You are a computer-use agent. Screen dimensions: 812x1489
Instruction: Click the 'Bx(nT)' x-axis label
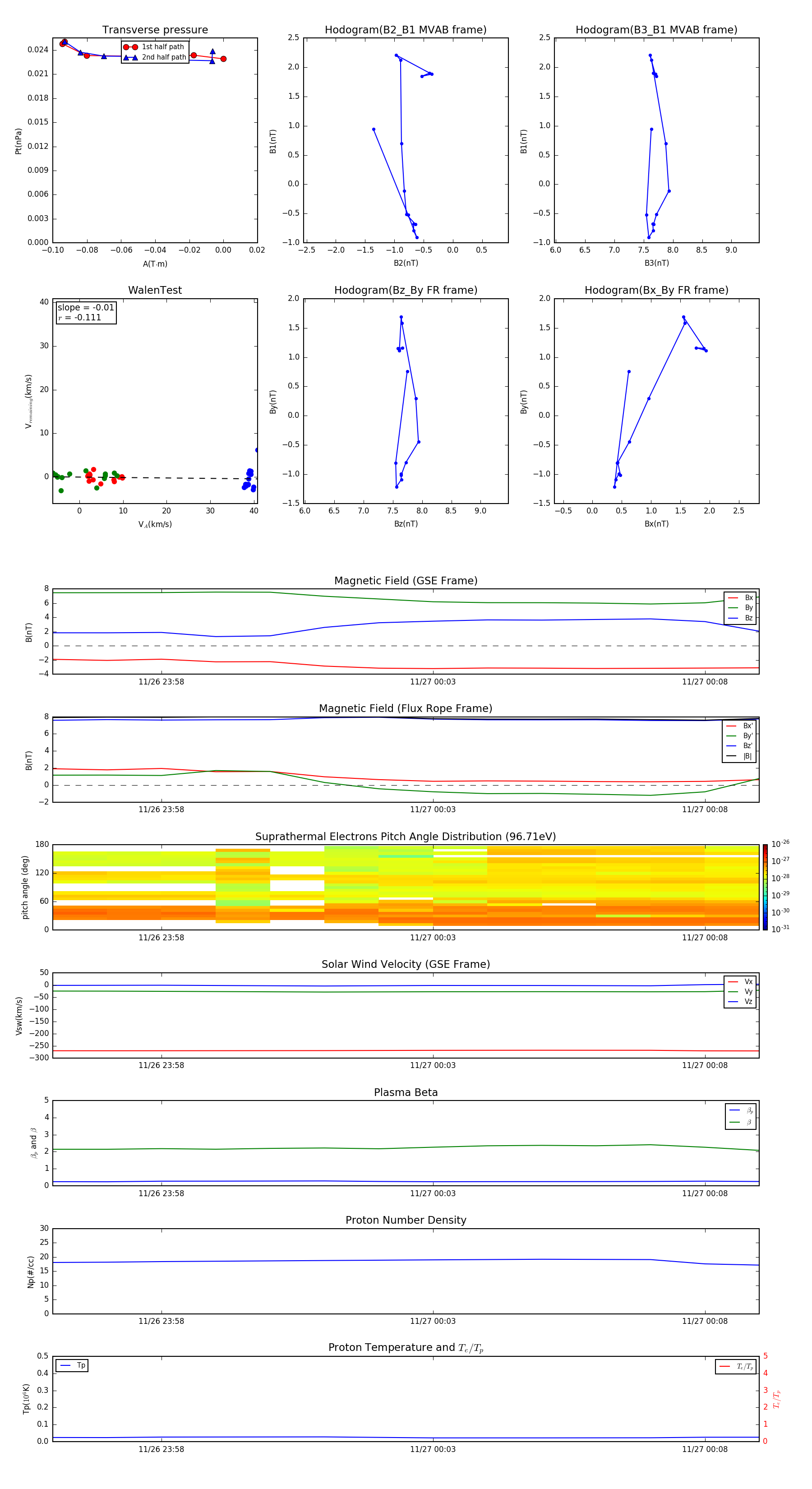(656, 524)
